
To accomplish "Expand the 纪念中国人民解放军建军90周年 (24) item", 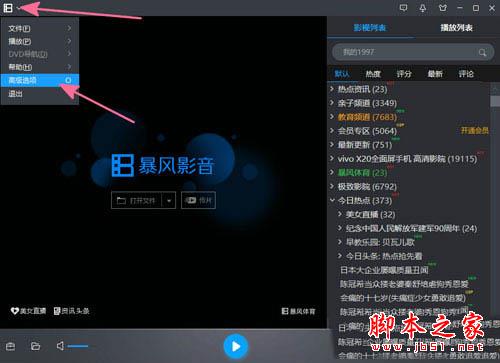I will 340,228.
